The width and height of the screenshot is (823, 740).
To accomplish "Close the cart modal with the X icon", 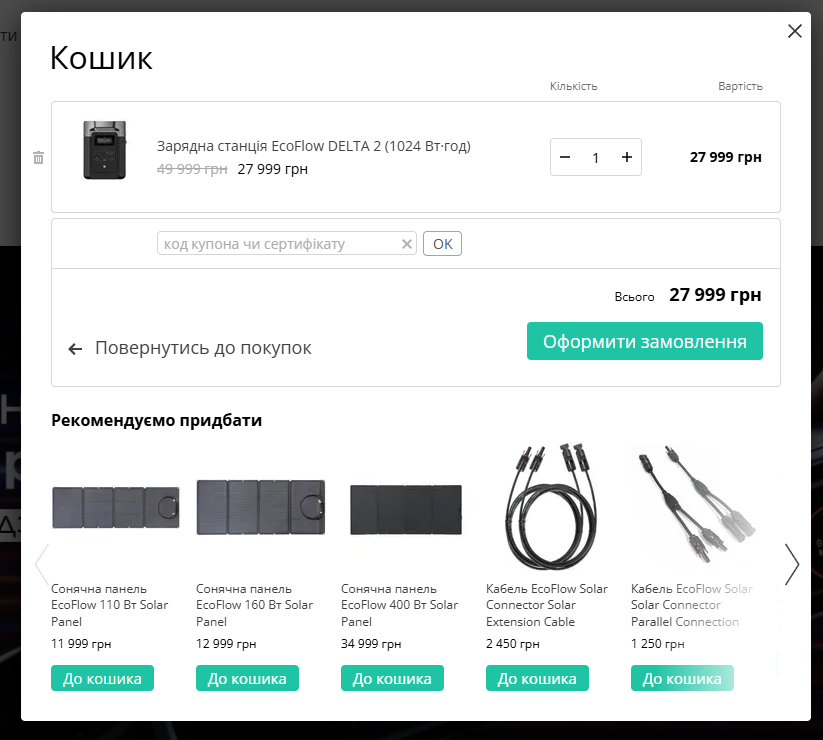I will coord(795,31).
